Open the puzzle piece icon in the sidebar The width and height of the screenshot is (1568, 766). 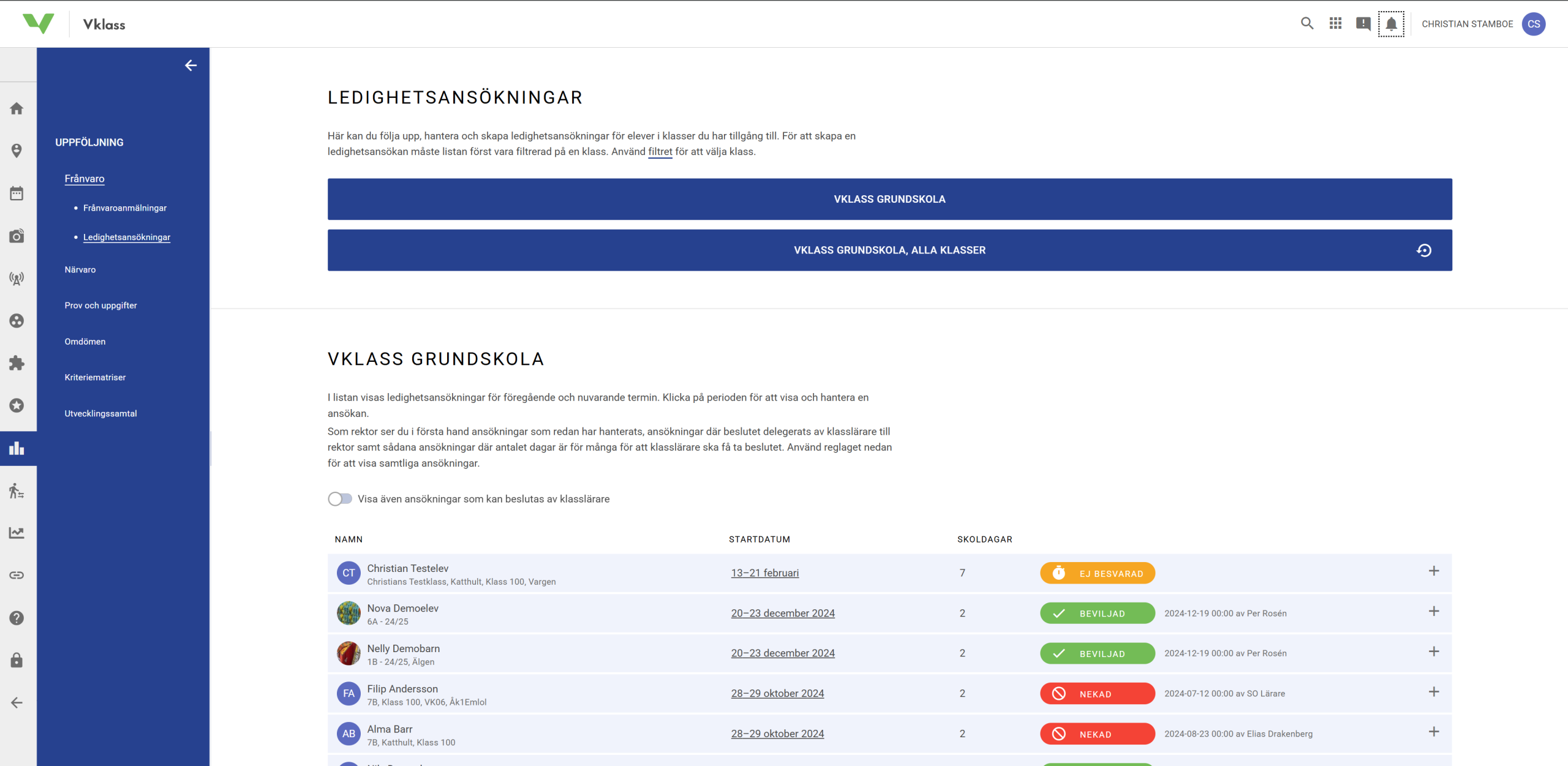(17, 363)
